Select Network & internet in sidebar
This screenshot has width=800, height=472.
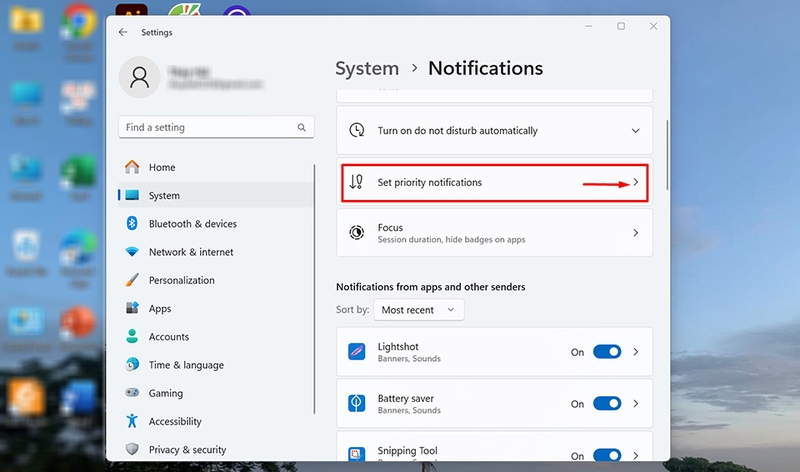(x=216, y=252)
